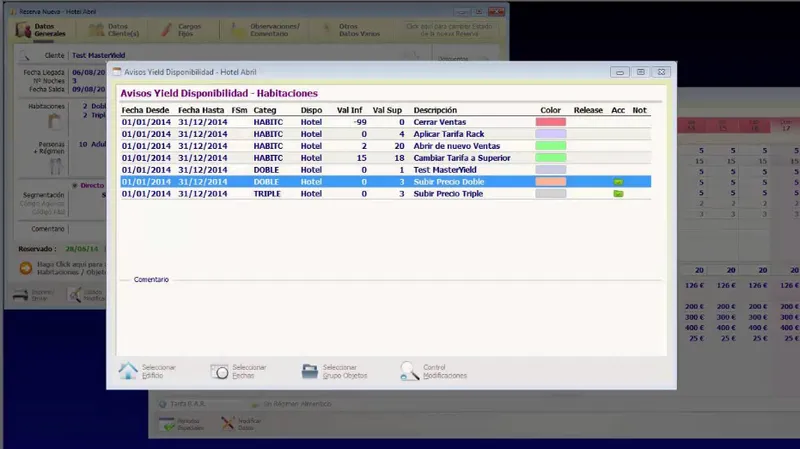
Task: Open Control Modificaciones magnifier icon
Action: [410, 371]
